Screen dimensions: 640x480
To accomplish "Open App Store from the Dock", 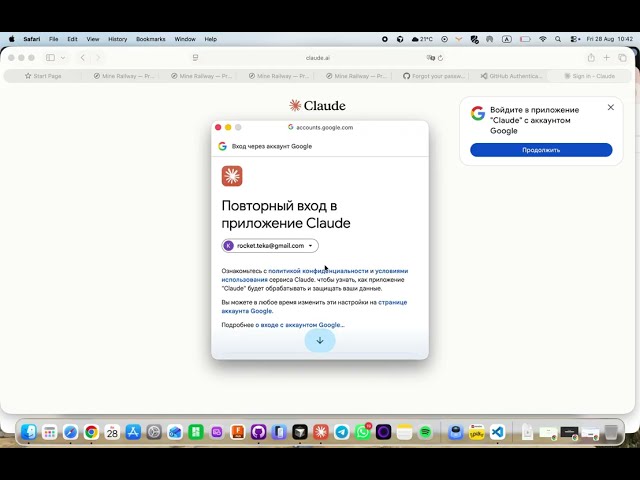I will [x=133, y=432].
